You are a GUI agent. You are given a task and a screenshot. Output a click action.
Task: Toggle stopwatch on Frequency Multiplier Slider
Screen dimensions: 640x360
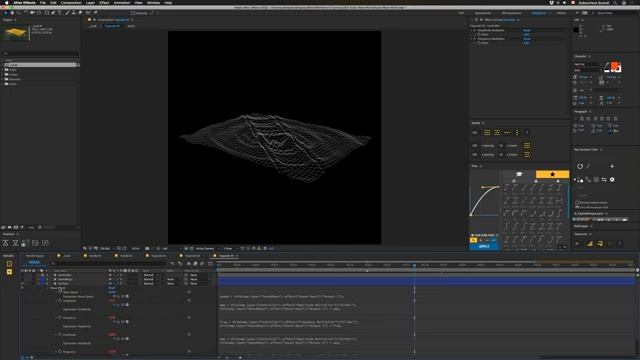tap(479, 43)
